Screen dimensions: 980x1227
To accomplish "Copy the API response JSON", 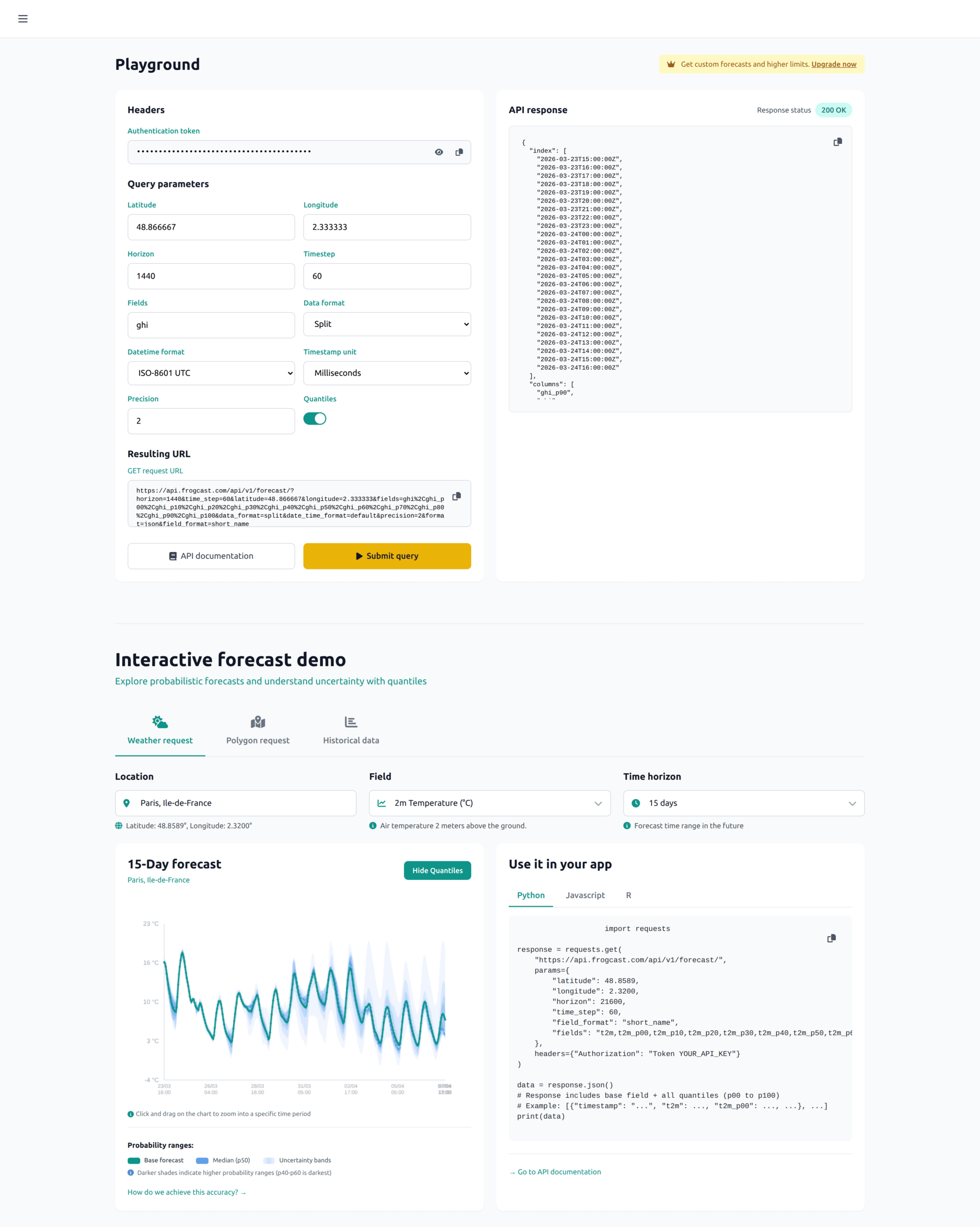I will pyautogui.click(x=837, y=142).
